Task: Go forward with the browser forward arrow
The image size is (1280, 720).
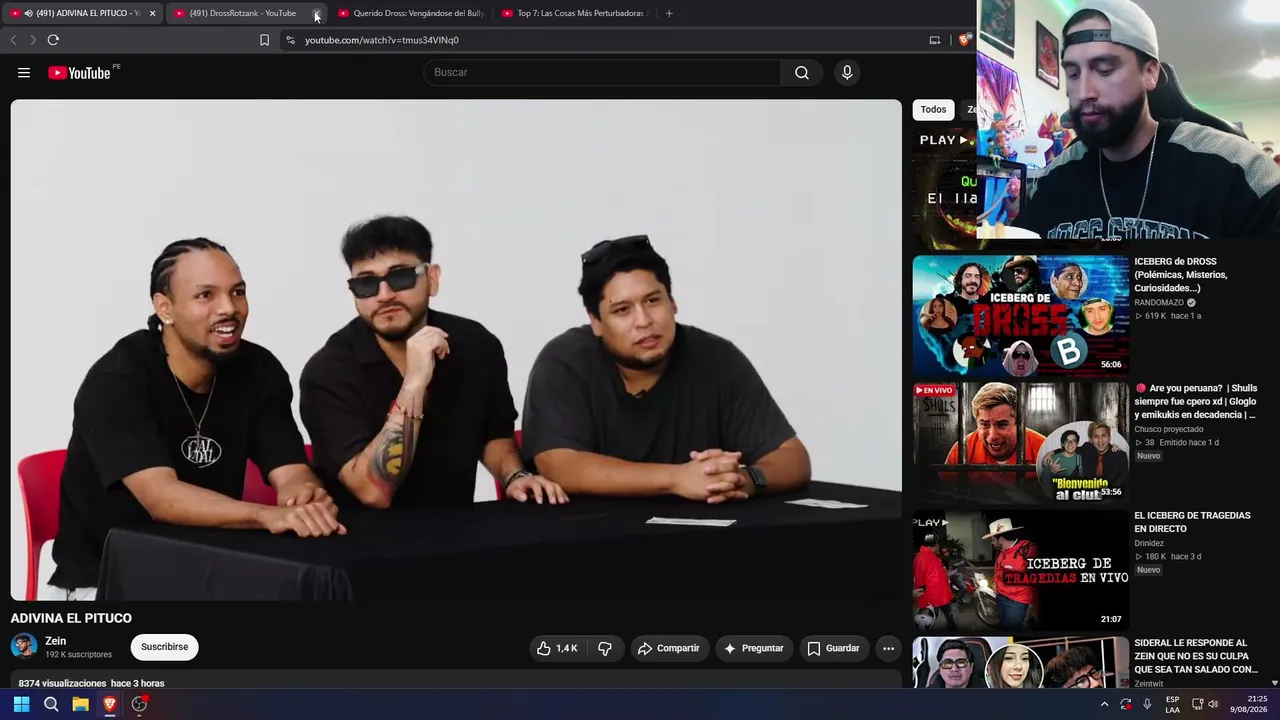Action: pos(32,40)
